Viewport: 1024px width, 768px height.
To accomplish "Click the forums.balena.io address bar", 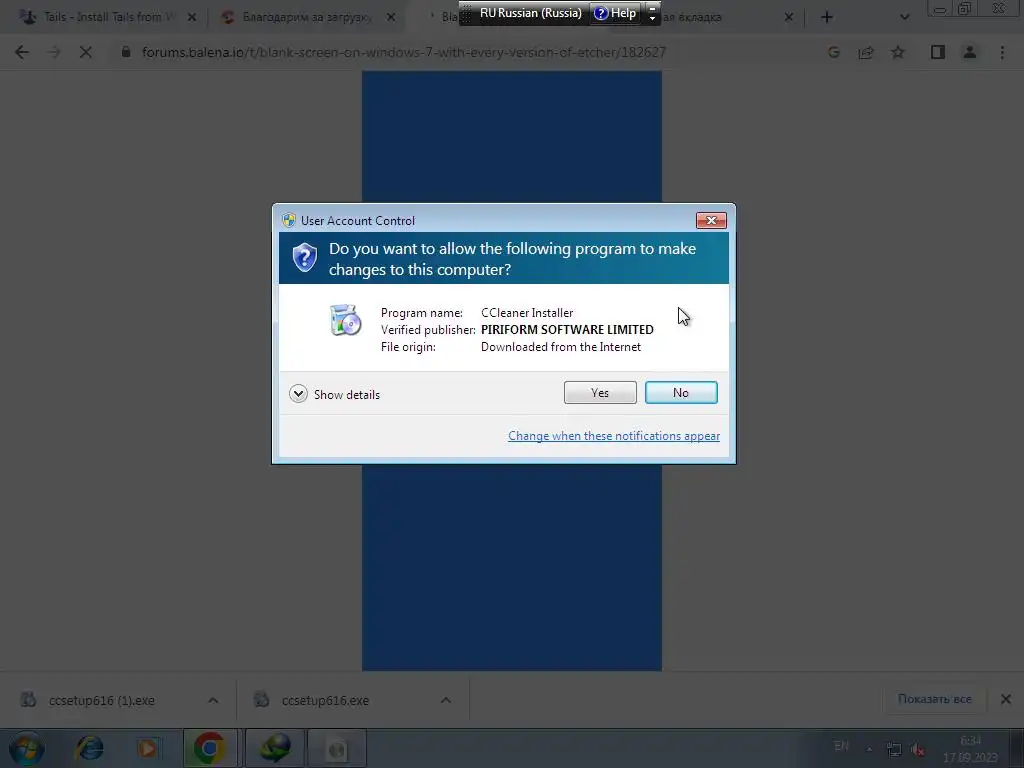I will [x=404, y=52].
